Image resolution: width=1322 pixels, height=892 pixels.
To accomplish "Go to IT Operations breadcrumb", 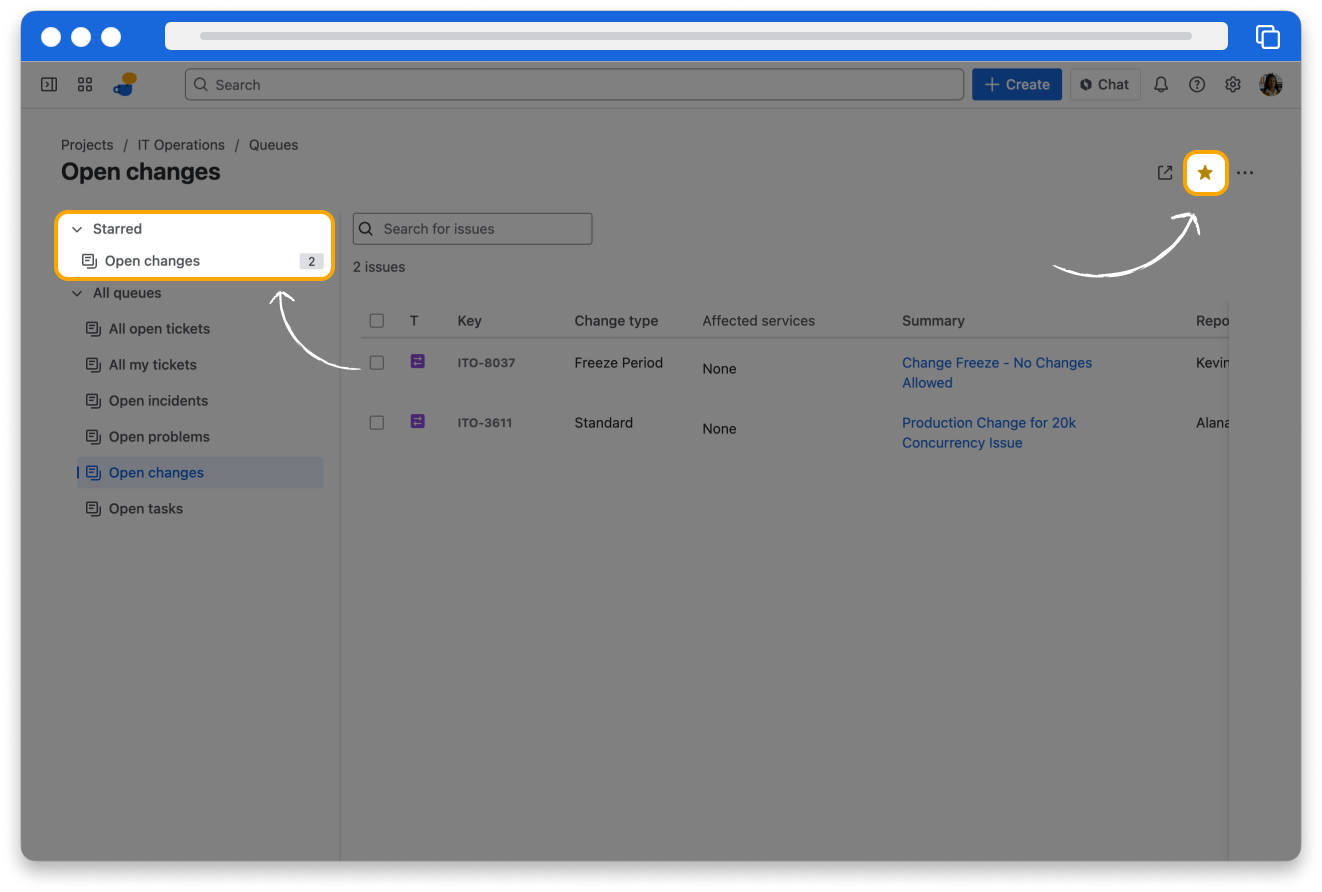I will [181, 145].
